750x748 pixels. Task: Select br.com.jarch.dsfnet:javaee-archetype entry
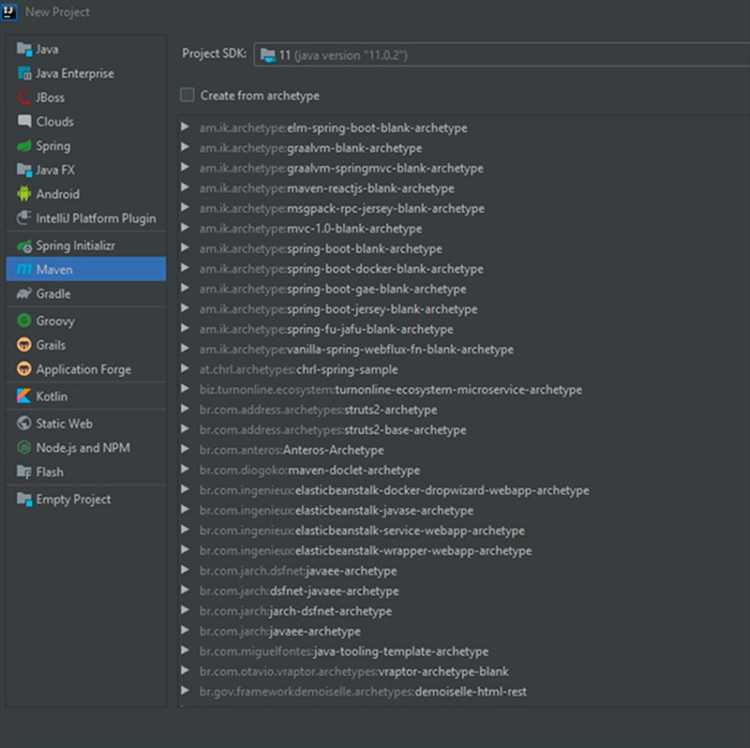click(x=298, y=571)
